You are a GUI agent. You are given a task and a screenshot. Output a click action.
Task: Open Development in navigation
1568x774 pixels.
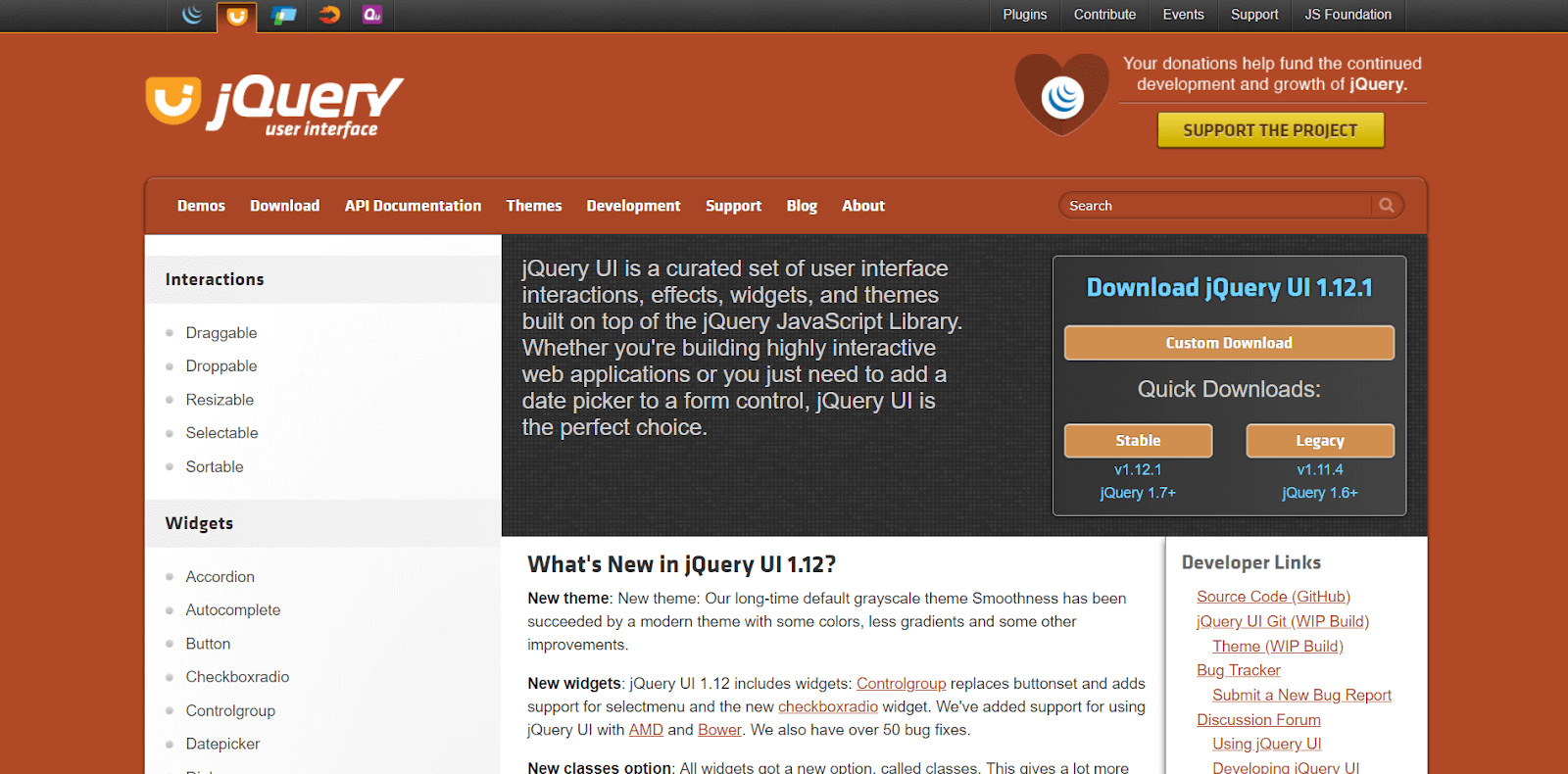point(633,206)
